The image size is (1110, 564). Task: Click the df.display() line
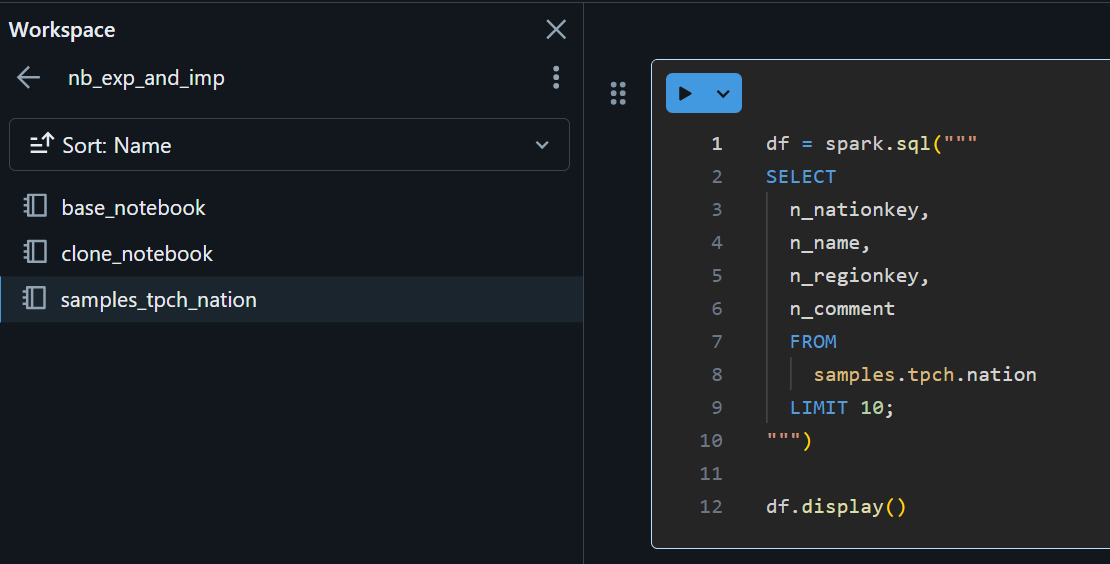tap(835, 507)
